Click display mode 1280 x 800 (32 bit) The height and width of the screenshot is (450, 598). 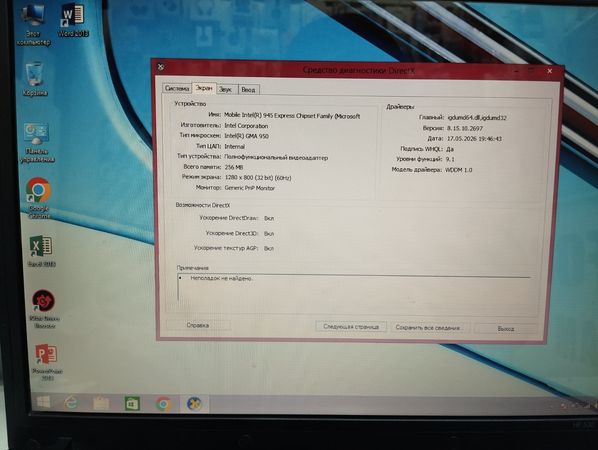pyautogui.click(x=258, y=177)
